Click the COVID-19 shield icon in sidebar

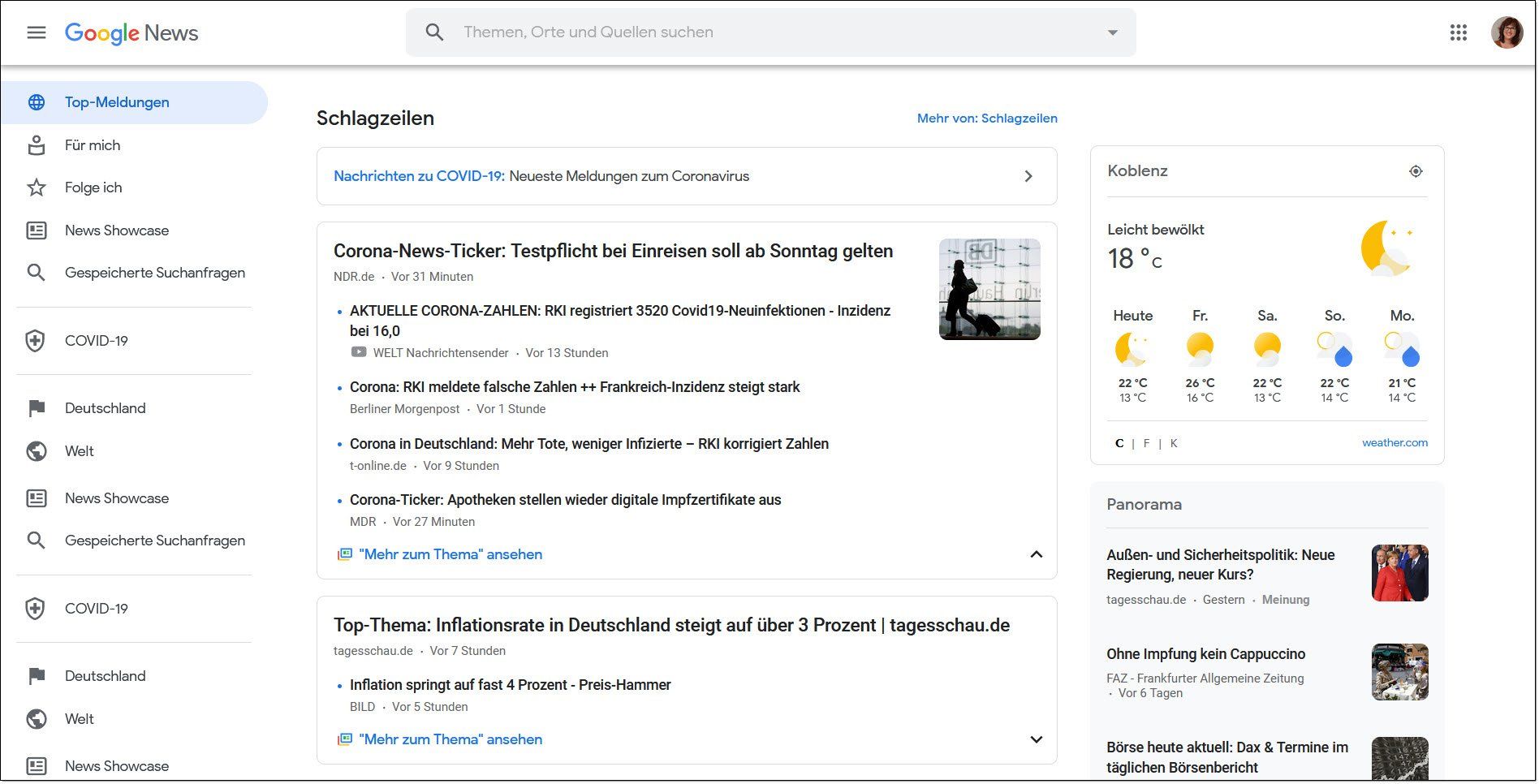(x=36, y=341)
